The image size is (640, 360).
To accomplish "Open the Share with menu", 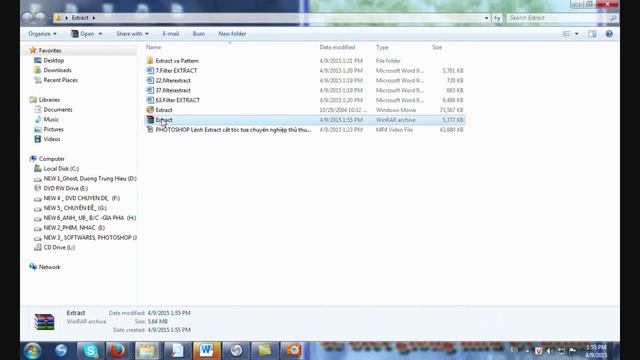I will [x=132, y=34].
